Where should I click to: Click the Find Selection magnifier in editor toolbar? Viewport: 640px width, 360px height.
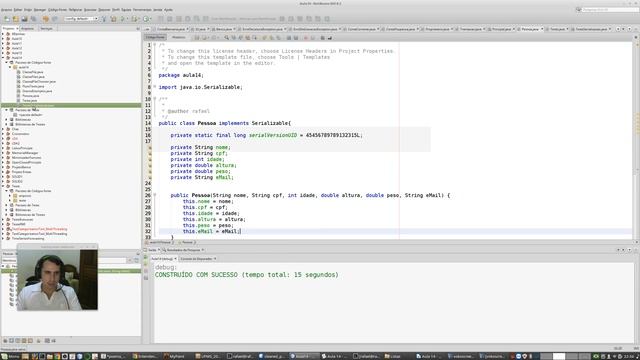[x=227, y=38]
